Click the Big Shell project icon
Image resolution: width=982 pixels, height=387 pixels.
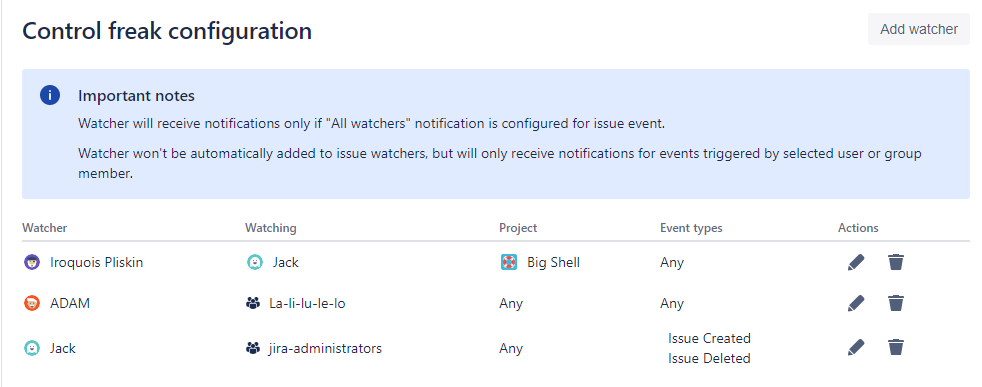(509, 262)
